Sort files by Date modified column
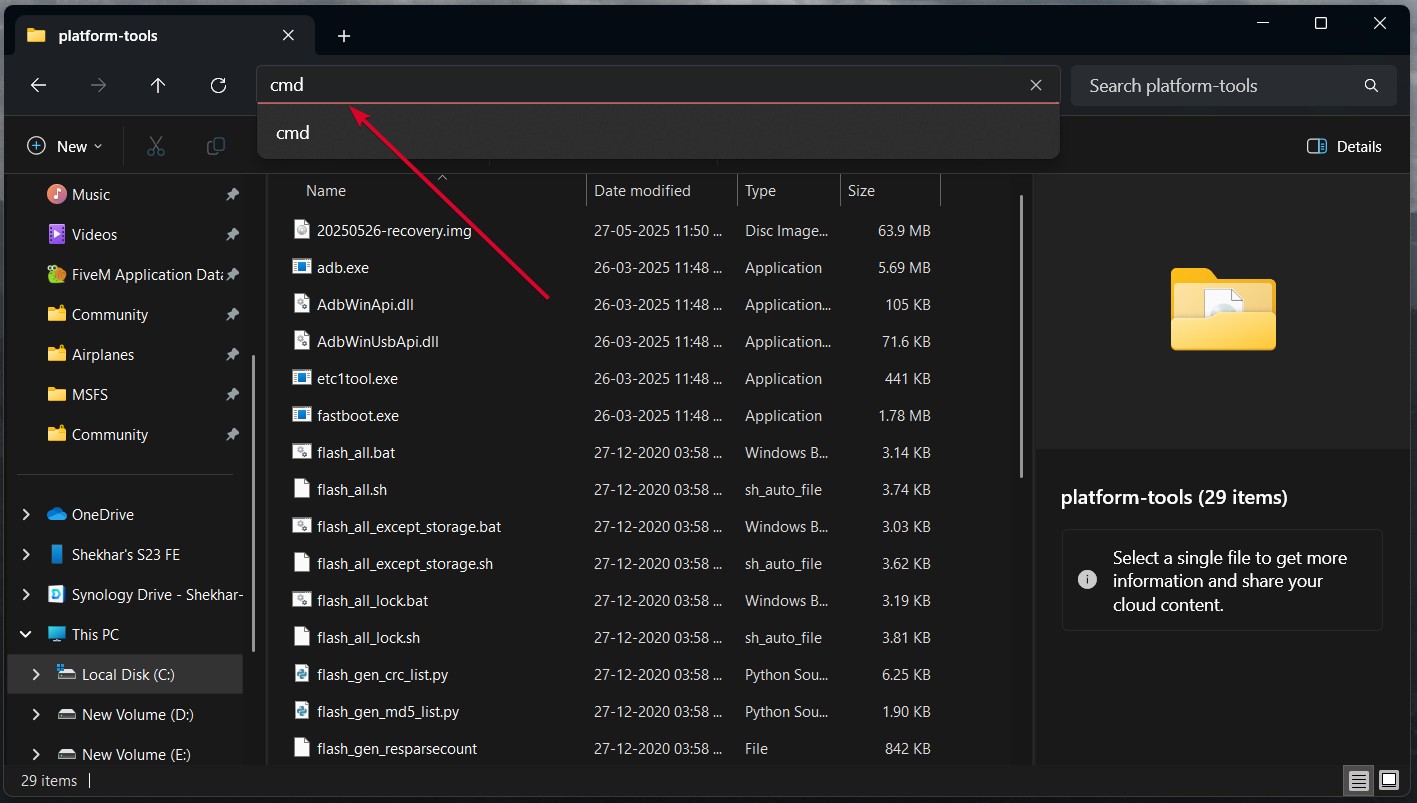Viewport: 1417px width, 803px height. [x=642, y=191]
